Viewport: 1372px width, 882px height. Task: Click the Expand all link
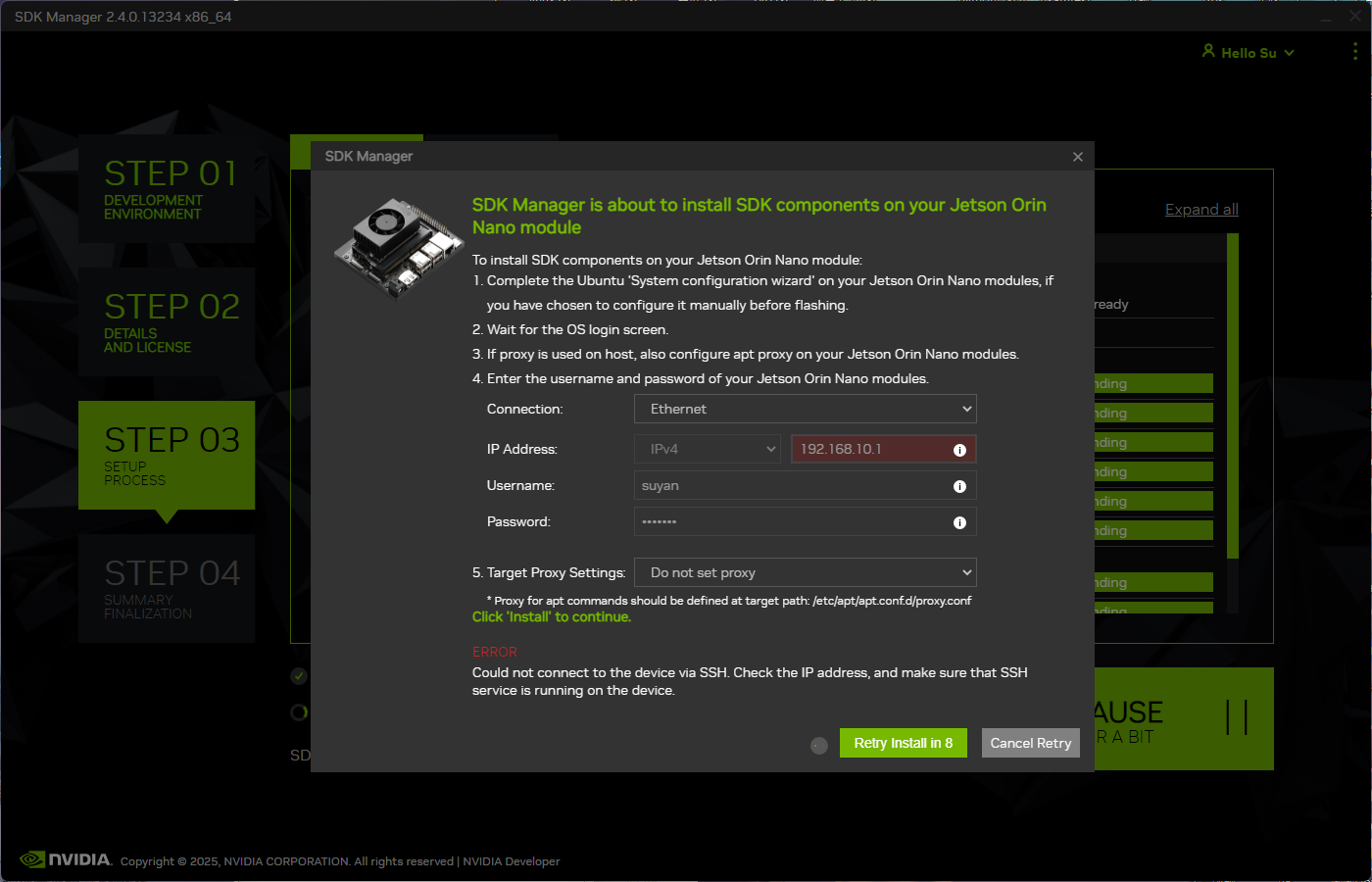tap(1201, 210)
